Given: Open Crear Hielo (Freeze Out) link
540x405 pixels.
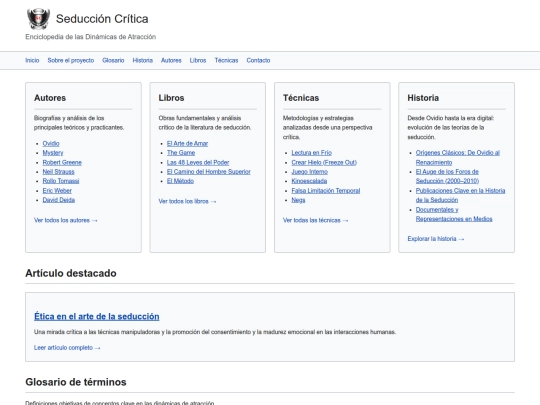Looking at the screenshot, I should (x=324, y=162).
